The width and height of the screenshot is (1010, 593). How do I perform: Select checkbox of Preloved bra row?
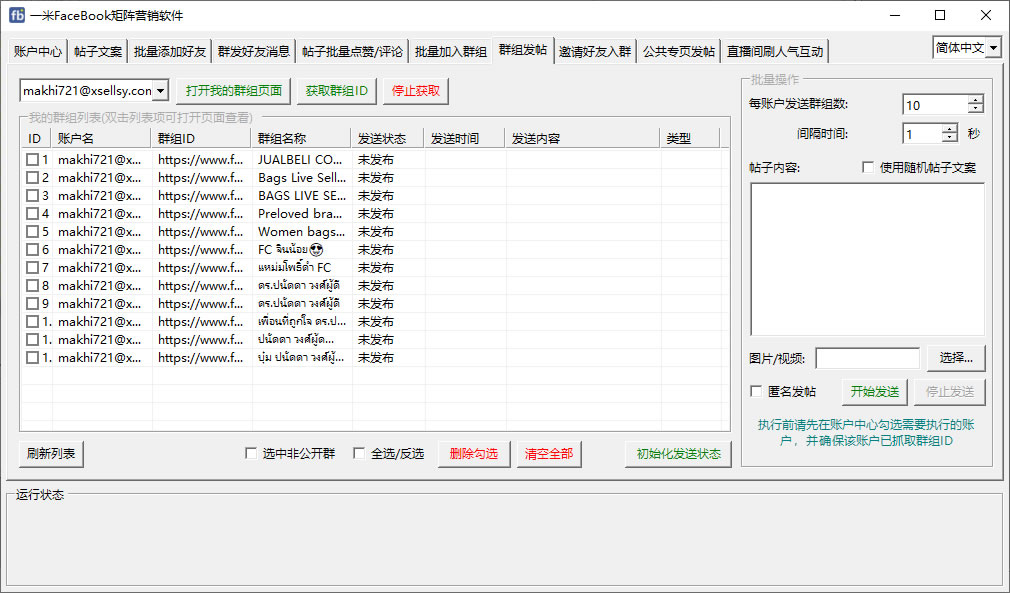point(32,214)
